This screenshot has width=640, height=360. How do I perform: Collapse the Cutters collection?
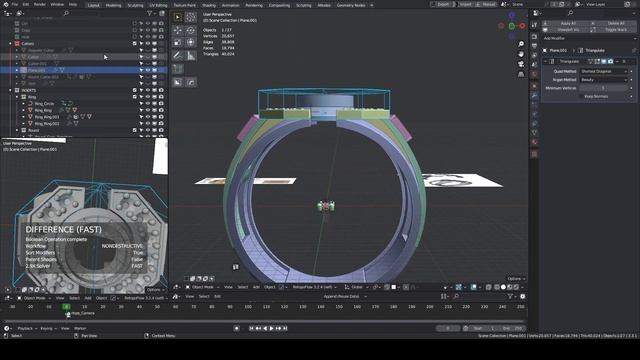coord(10,44)
